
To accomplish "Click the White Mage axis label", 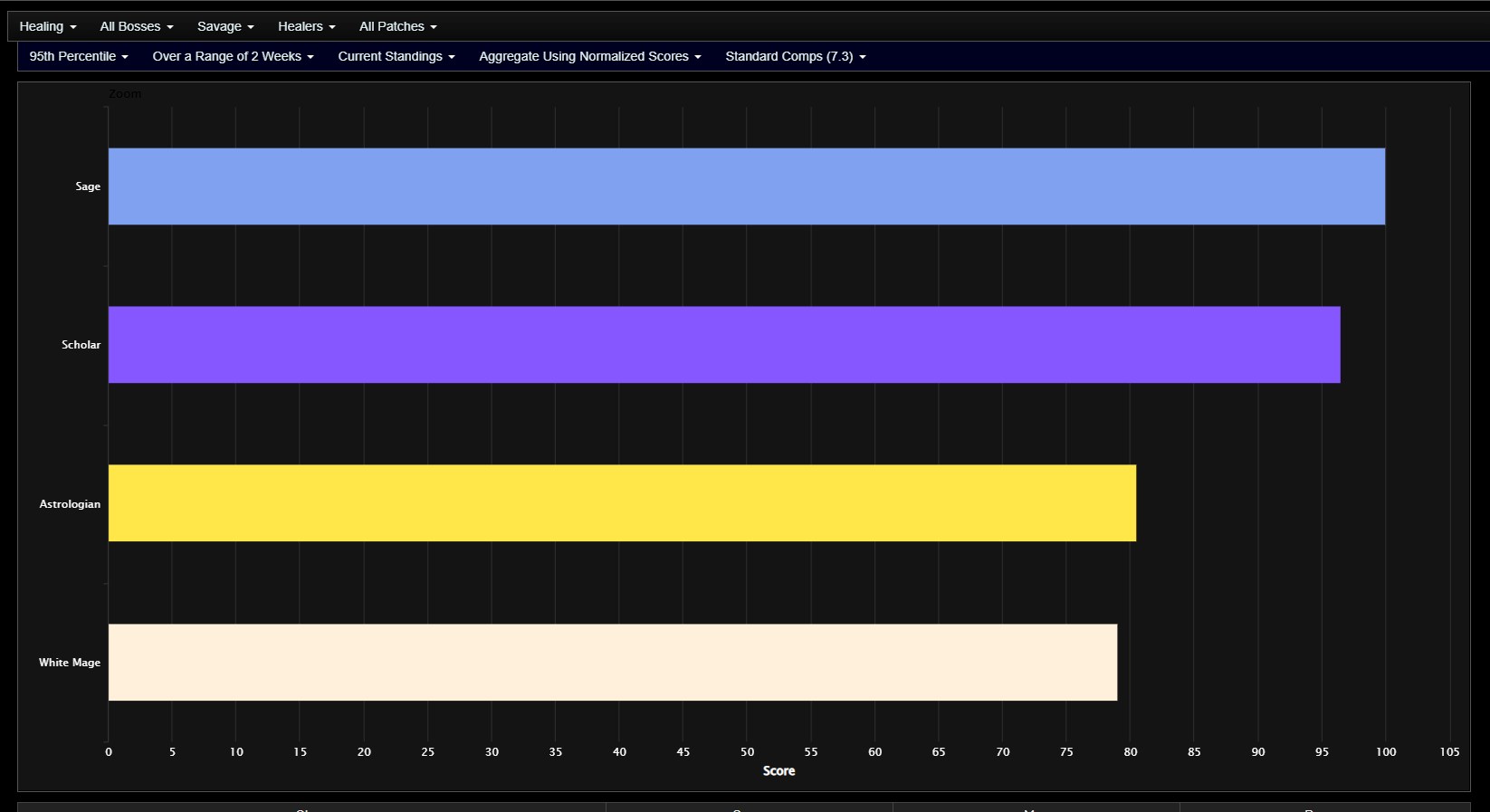I will tap(70, 663).
